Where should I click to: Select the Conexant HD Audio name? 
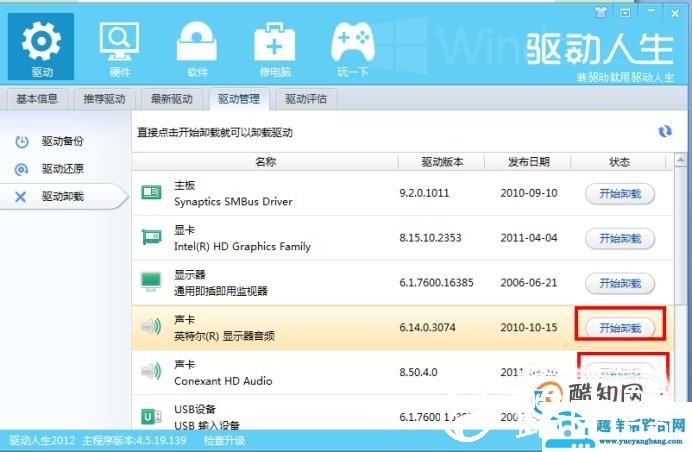coord(223,381)
